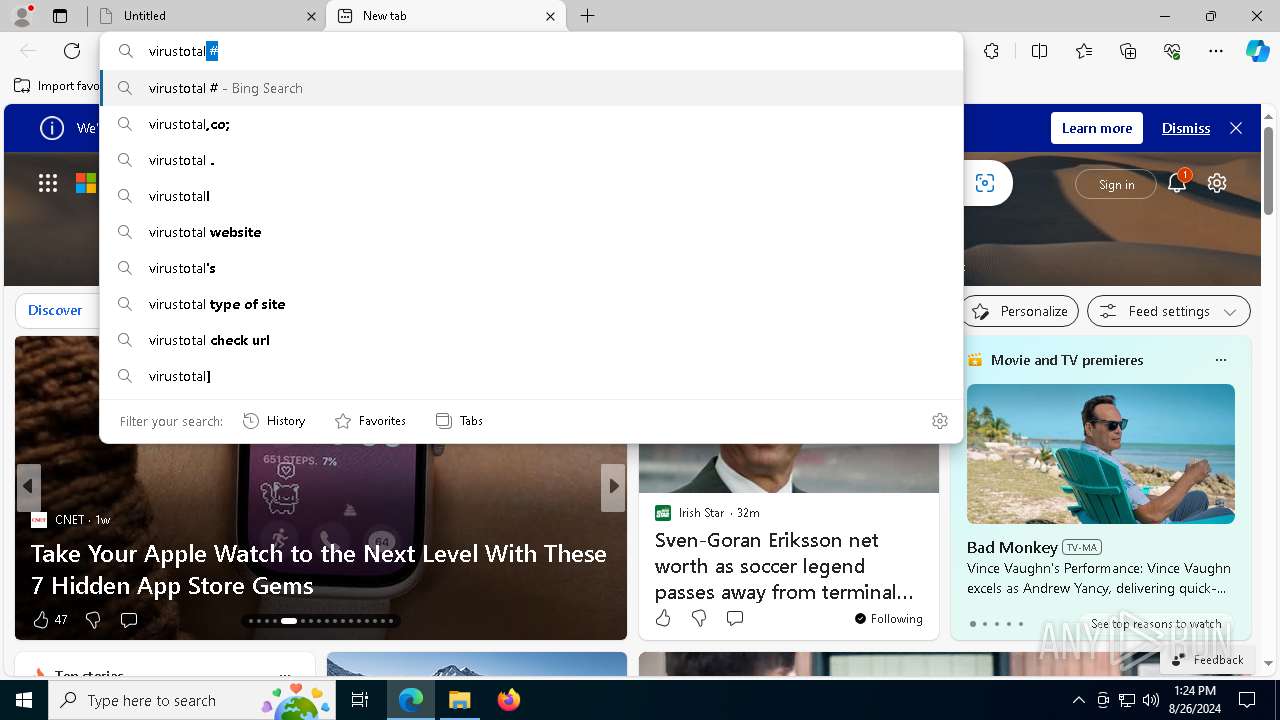Open the Favorites star toolbar icon

click(1084, 51)
